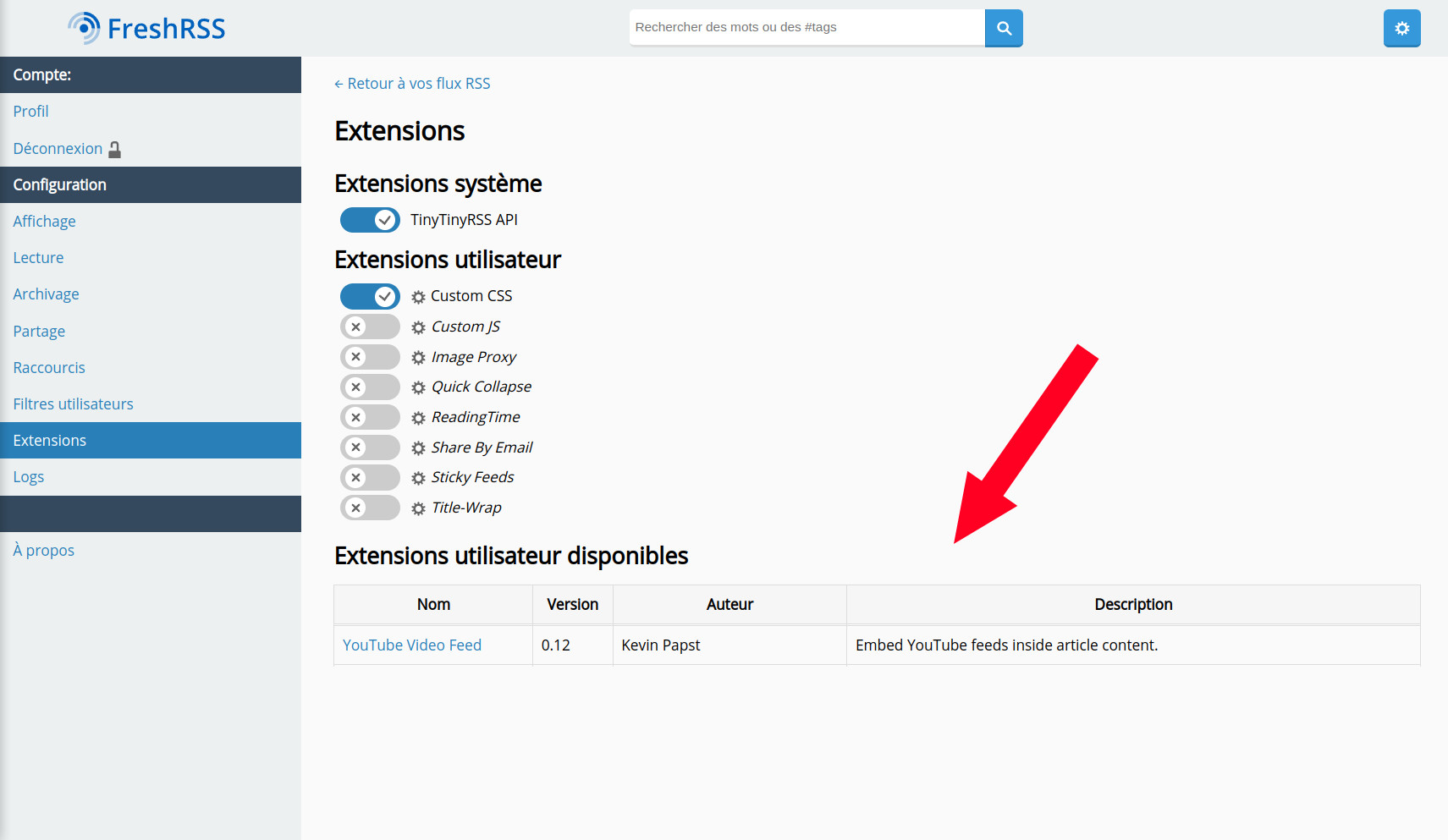Click the Image Proxy extension name
This screenshot has height=840, width=1448.
pyautogui.click(x=474, y=357)
